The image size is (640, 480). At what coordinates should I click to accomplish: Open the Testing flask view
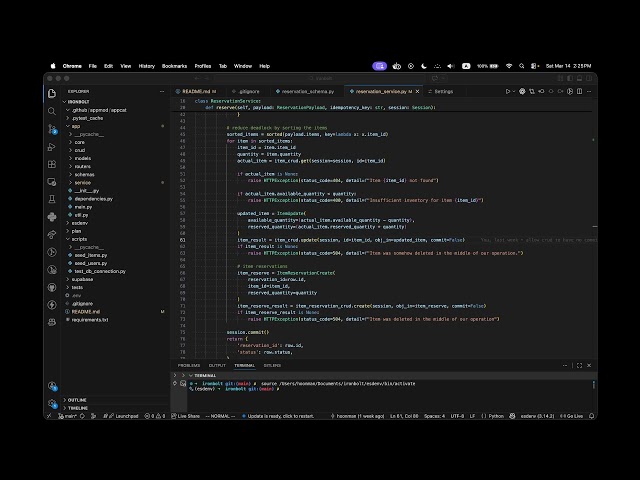pos(52,199)
